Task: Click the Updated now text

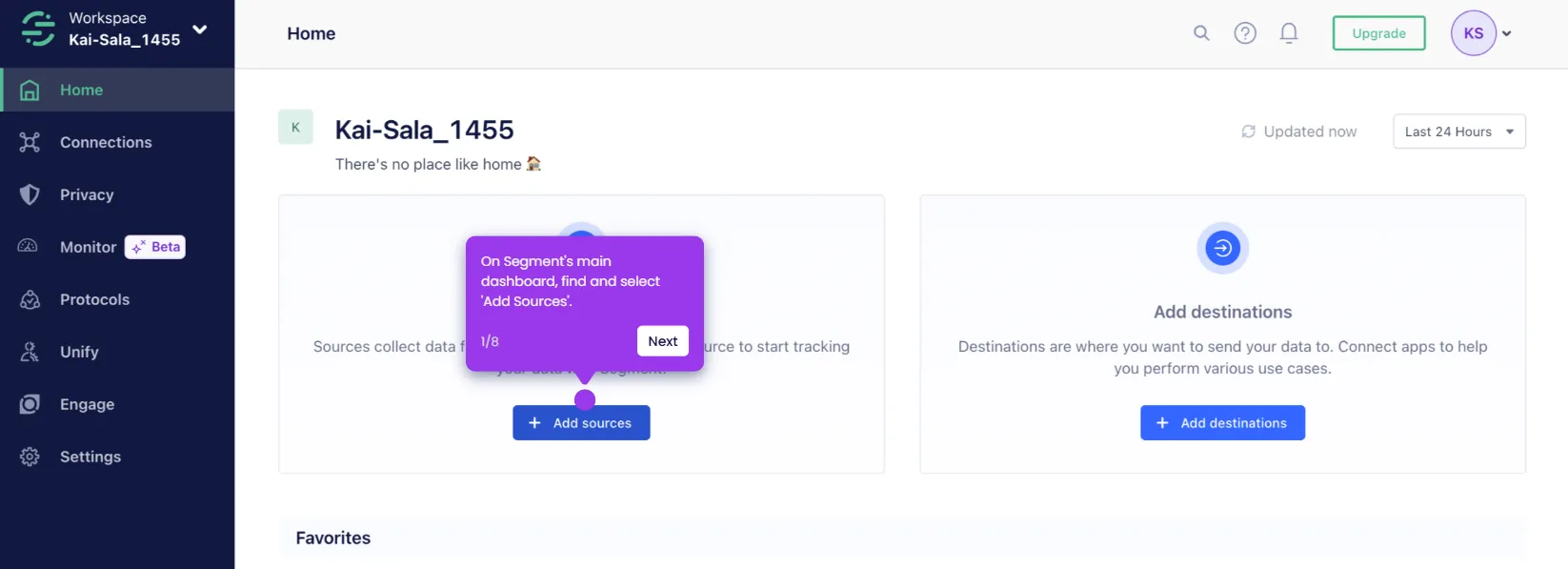Action: (1310, 132)
